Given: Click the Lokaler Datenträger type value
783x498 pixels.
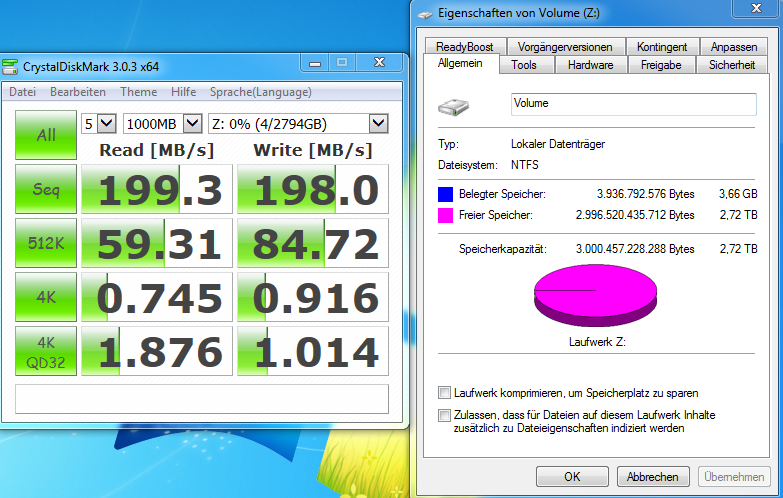Looking at the screenshot, I should click(x=558, y=144).
